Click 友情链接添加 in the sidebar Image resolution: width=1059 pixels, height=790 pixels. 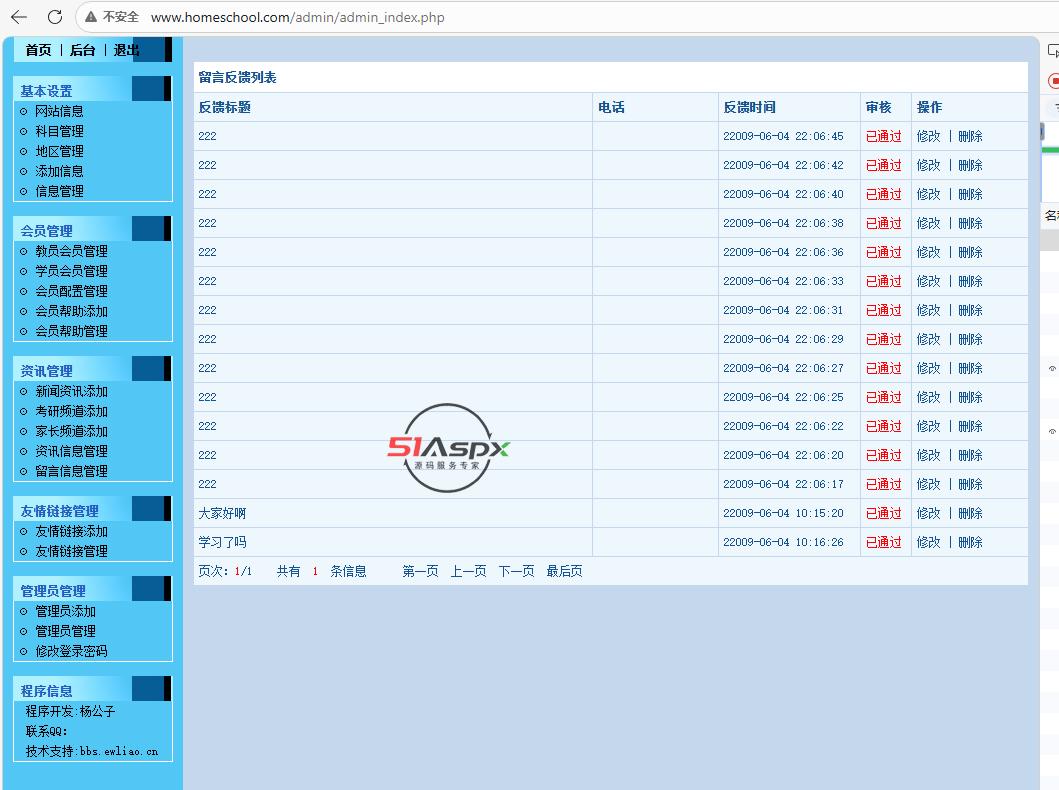72,531
